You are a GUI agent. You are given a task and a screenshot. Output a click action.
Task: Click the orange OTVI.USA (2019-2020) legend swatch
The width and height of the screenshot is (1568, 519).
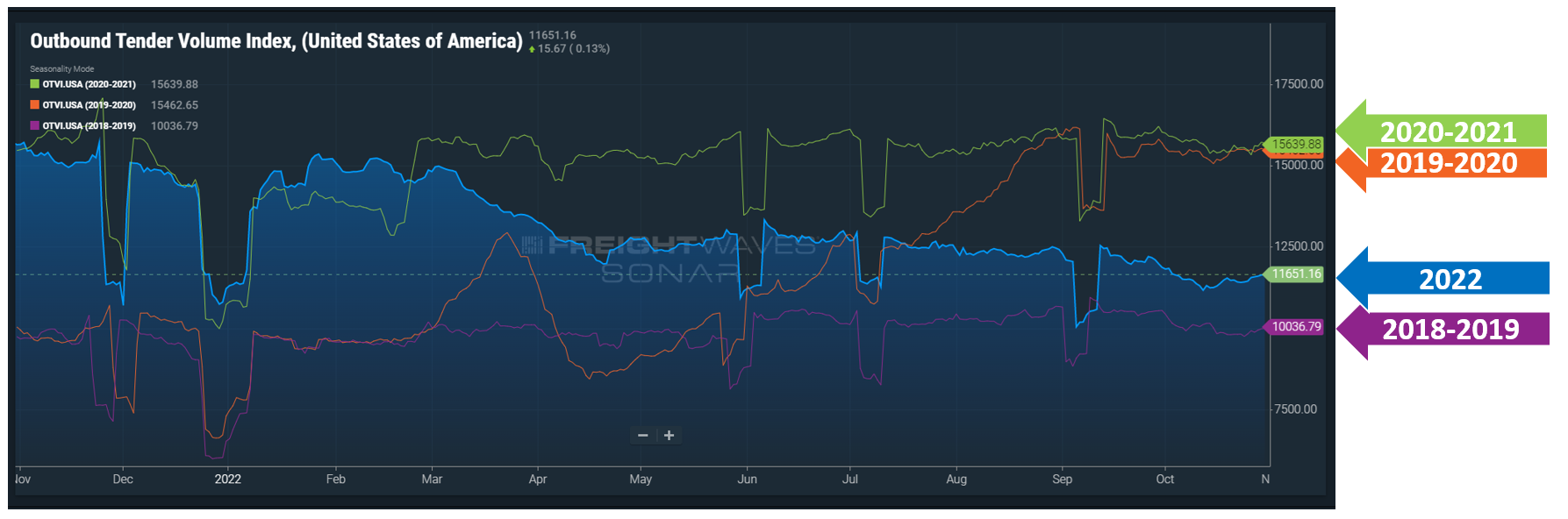[x=34, y=105]
